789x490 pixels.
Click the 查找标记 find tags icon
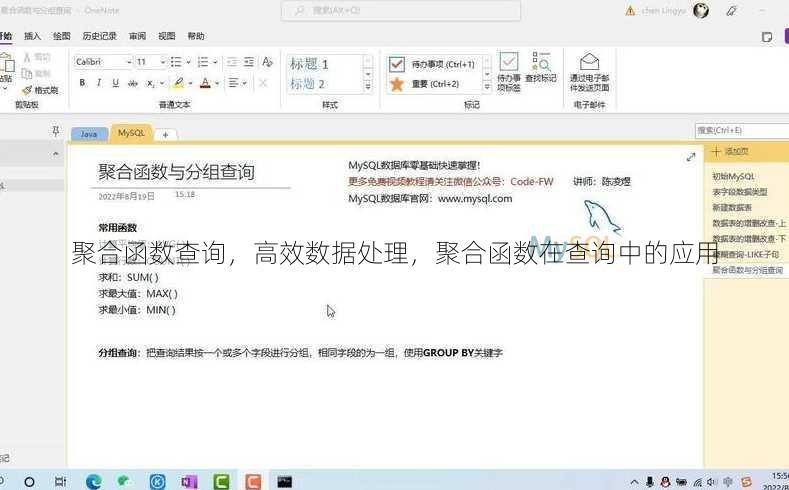[541, 67]
